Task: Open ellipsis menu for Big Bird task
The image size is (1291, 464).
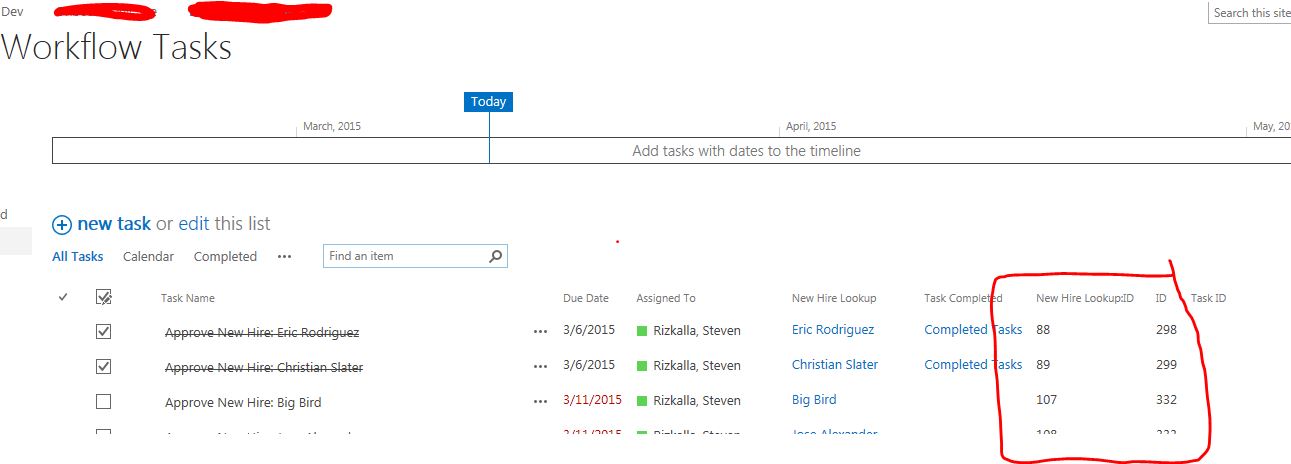Action: [541, 402]
